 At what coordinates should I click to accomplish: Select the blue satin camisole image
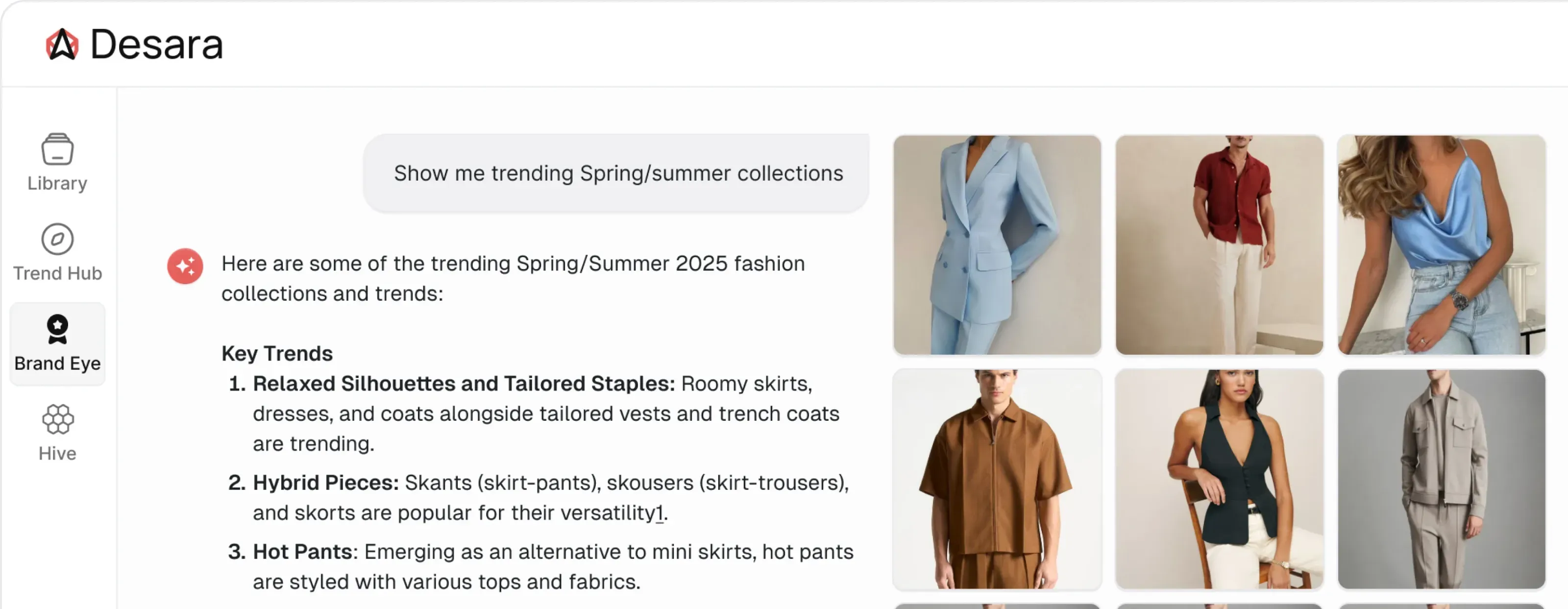click(1441, 244)
